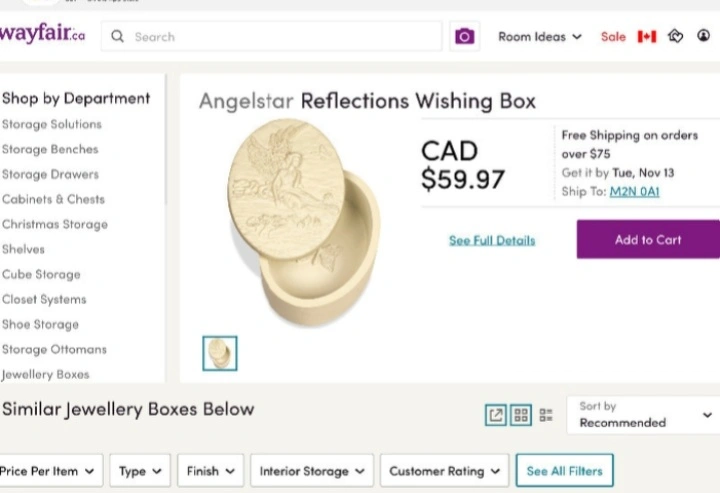Expand the Room Ideas menu
The image size is (720, 493).
point(540,37)
